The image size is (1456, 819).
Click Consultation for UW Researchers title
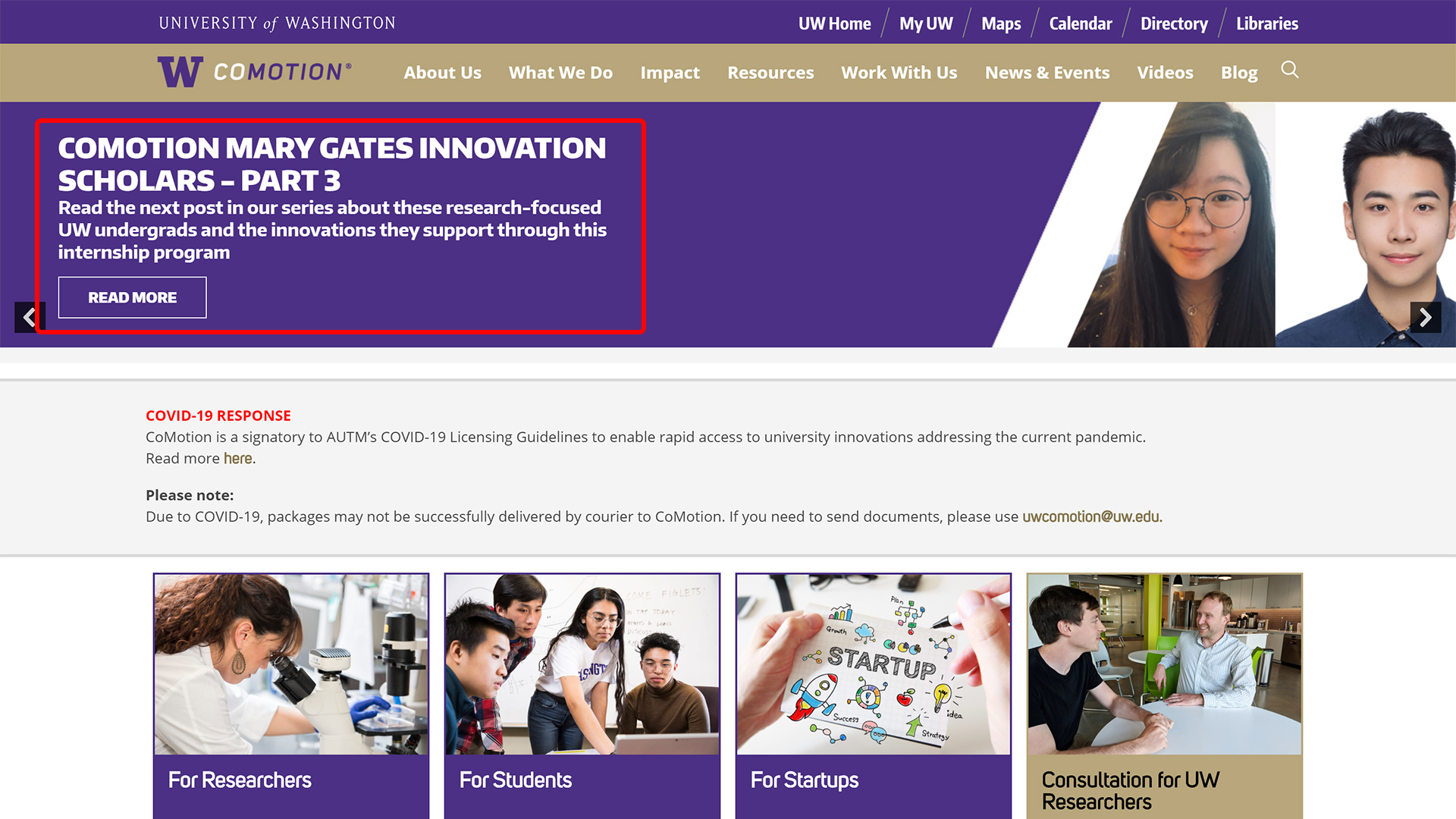[1131, 791]
